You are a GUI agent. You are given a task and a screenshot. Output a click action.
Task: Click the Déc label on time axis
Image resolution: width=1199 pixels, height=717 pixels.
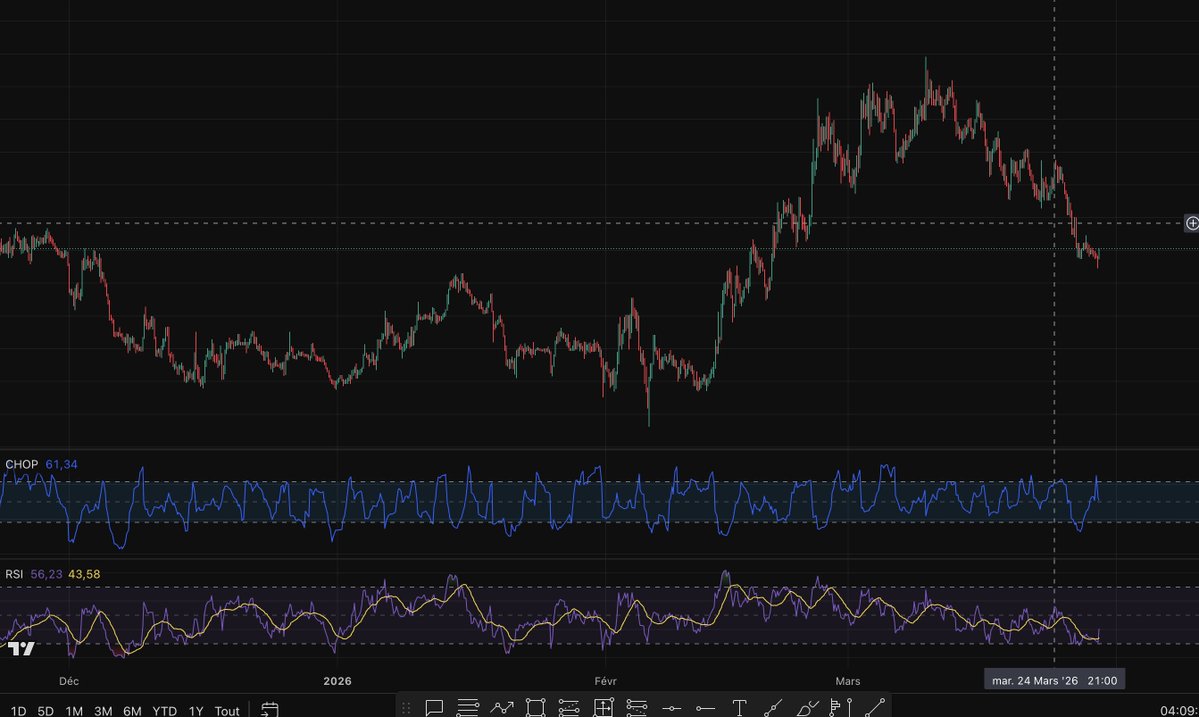coord(69,680)
